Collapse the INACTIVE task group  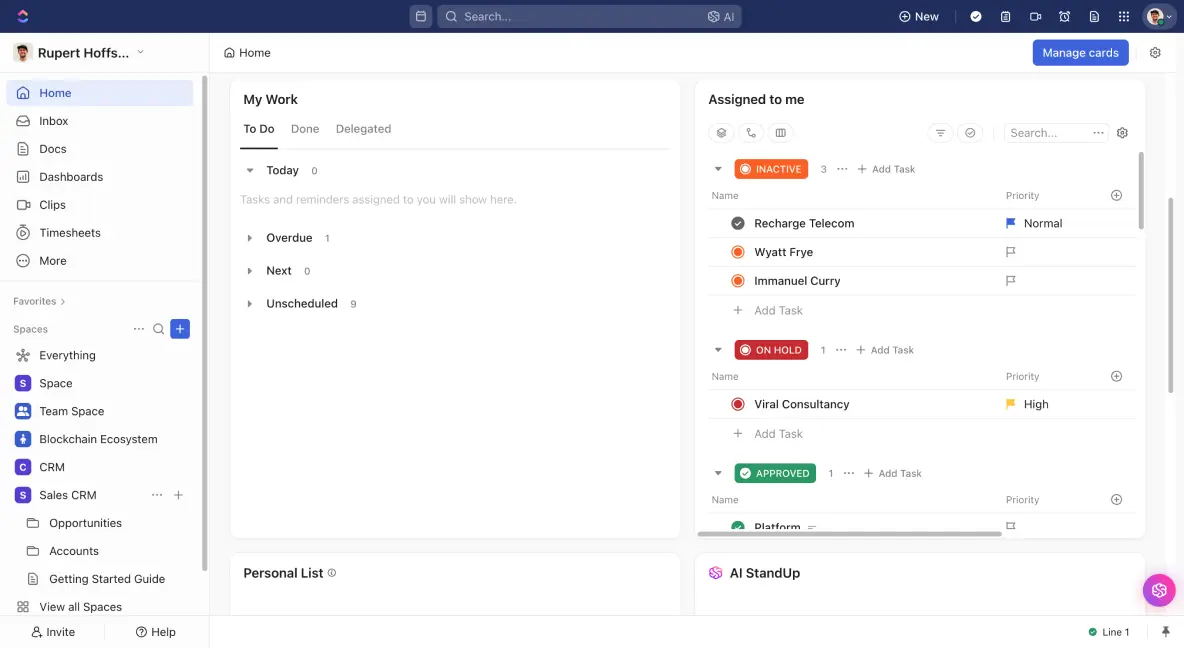pyautogui.click(x=718, y=169)
